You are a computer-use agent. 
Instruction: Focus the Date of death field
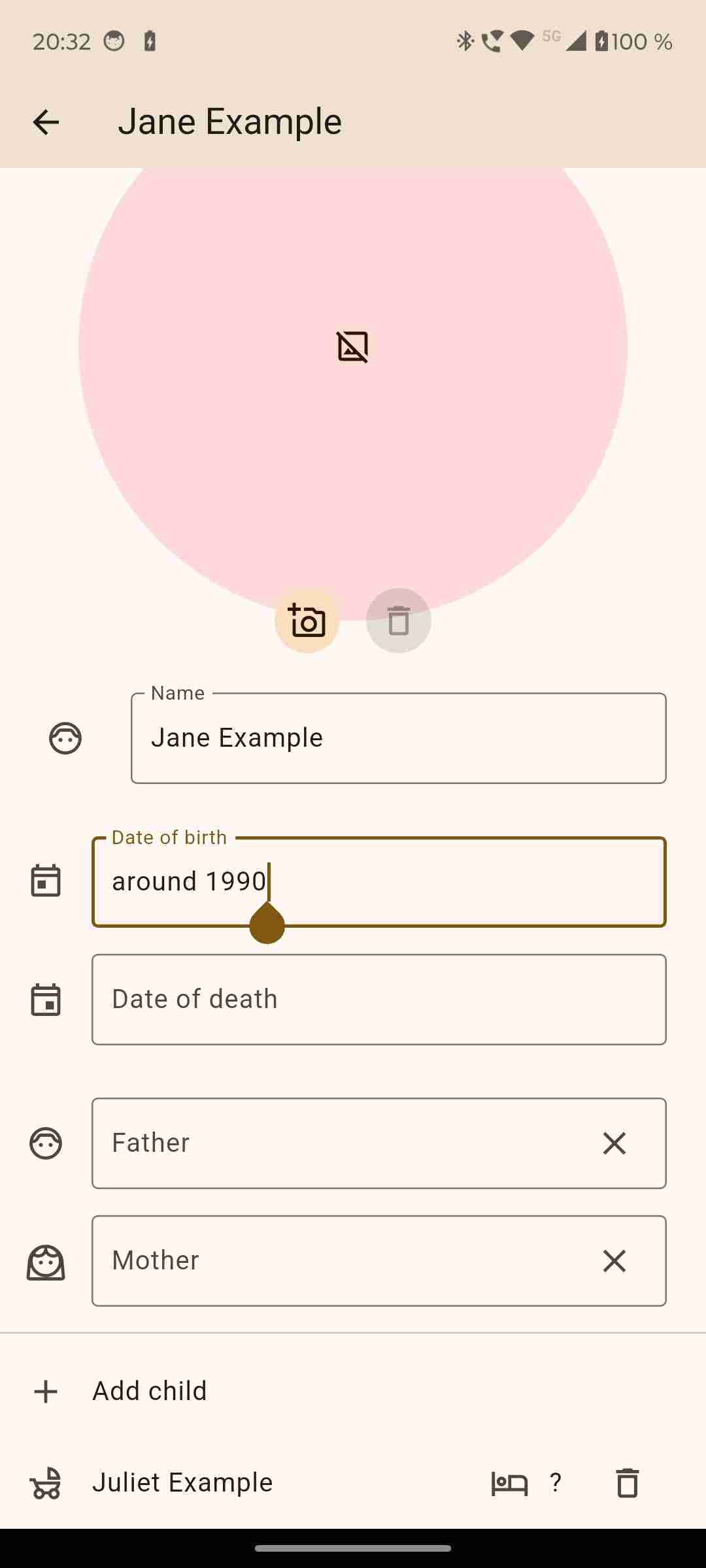point(379,998)
